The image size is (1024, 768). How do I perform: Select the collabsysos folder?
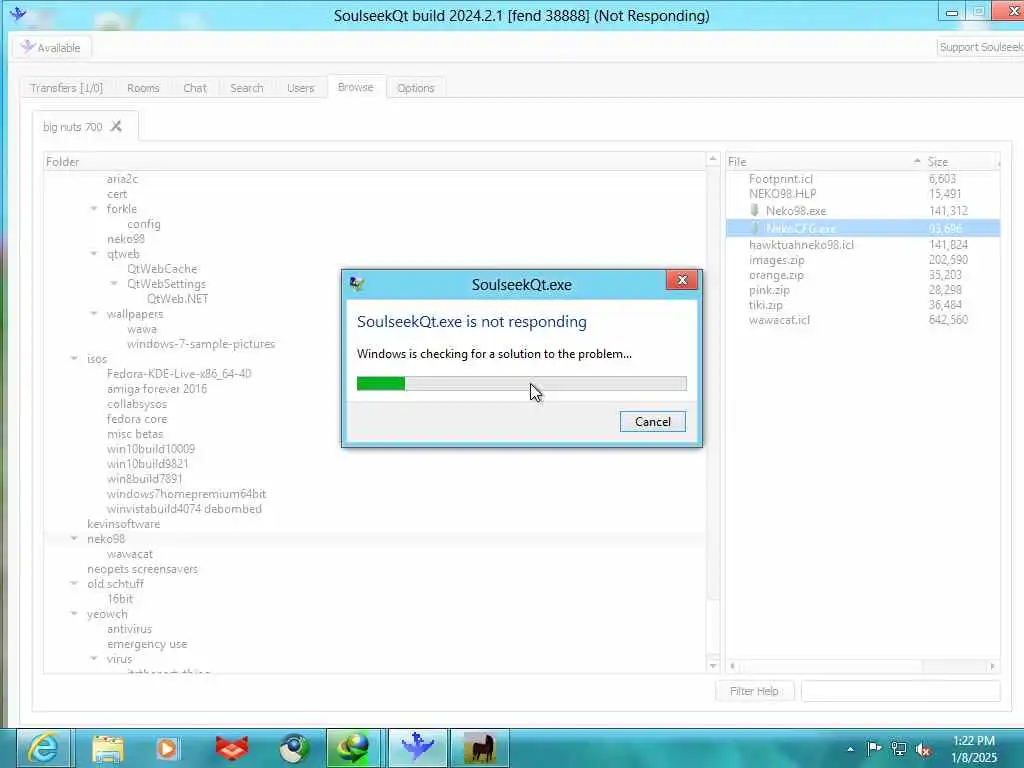click(136, 404)
